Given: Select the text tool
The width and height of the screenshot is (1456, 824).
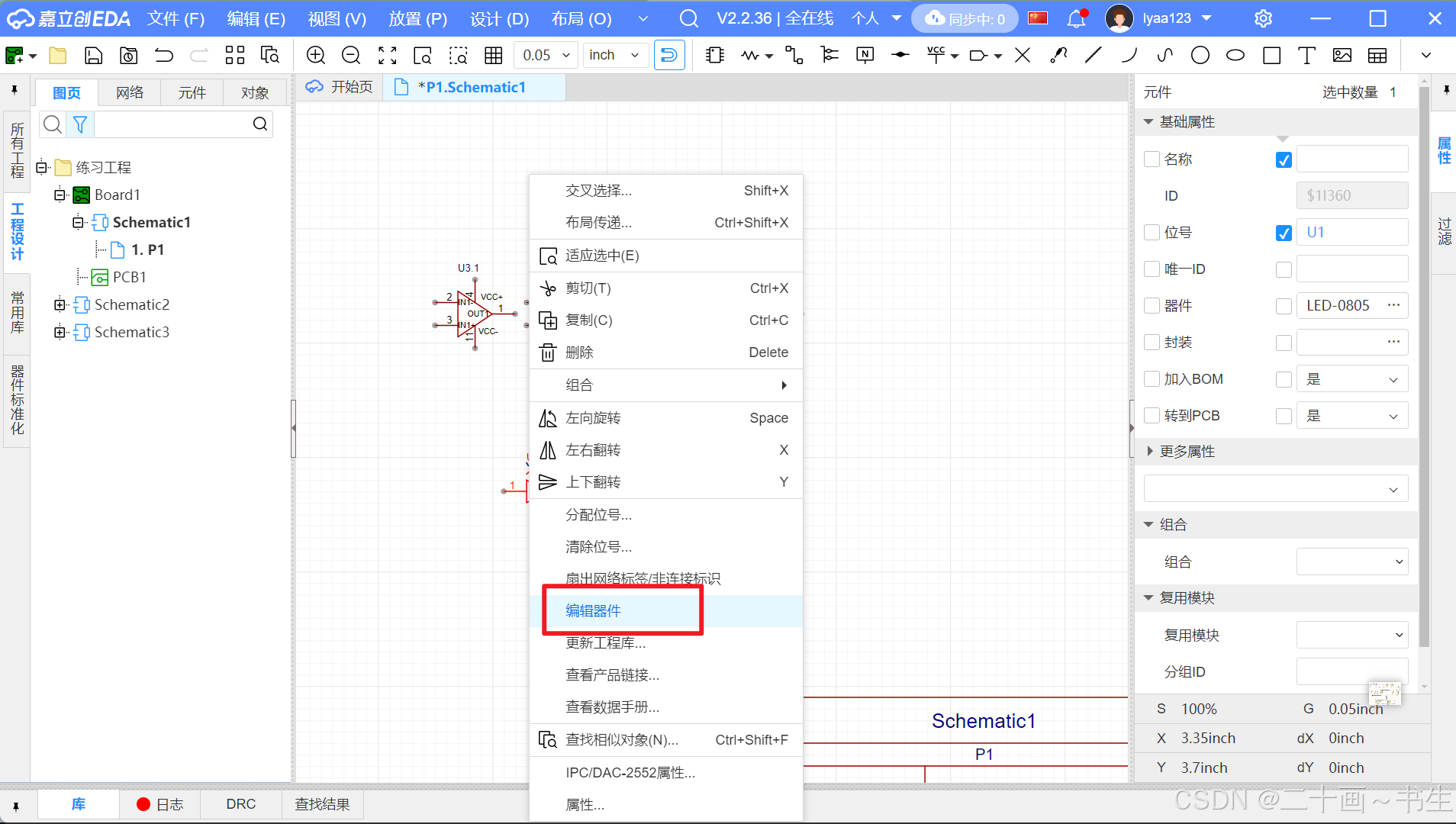Looking at the screenshot, I should 1306,55.
